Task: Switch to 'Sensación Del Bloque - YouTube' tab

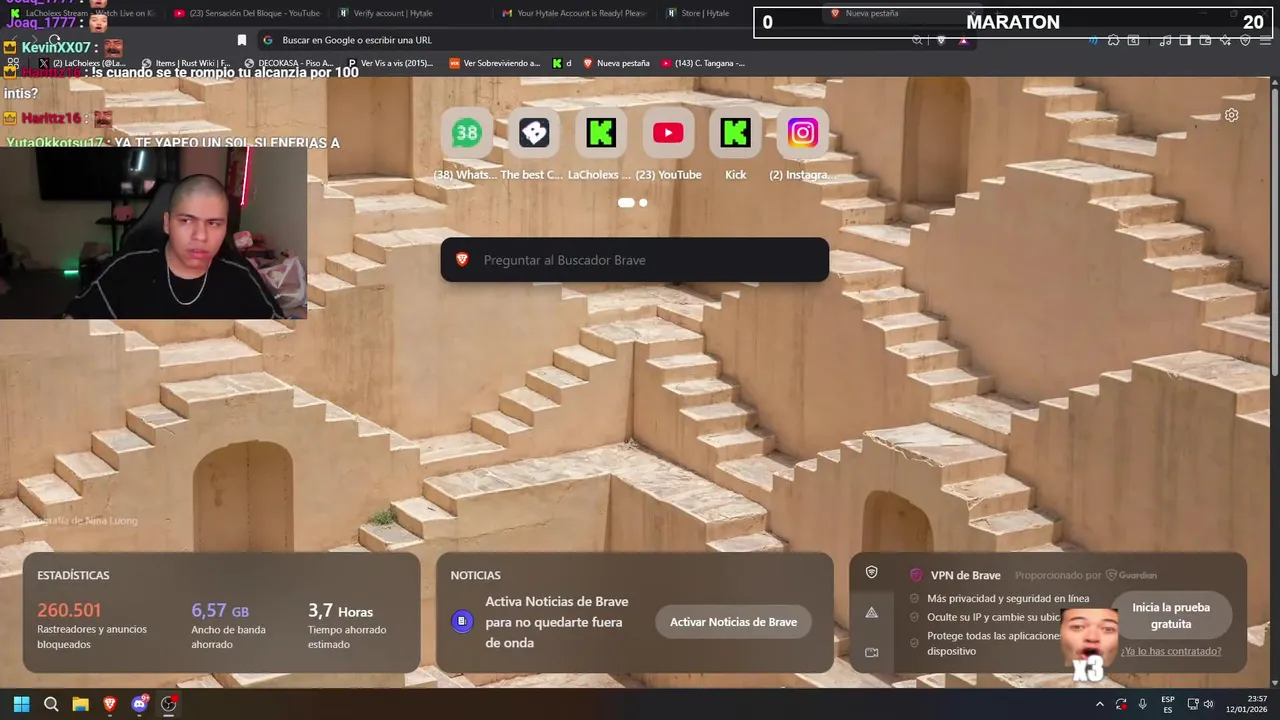Action: click(x=246, y=13)
